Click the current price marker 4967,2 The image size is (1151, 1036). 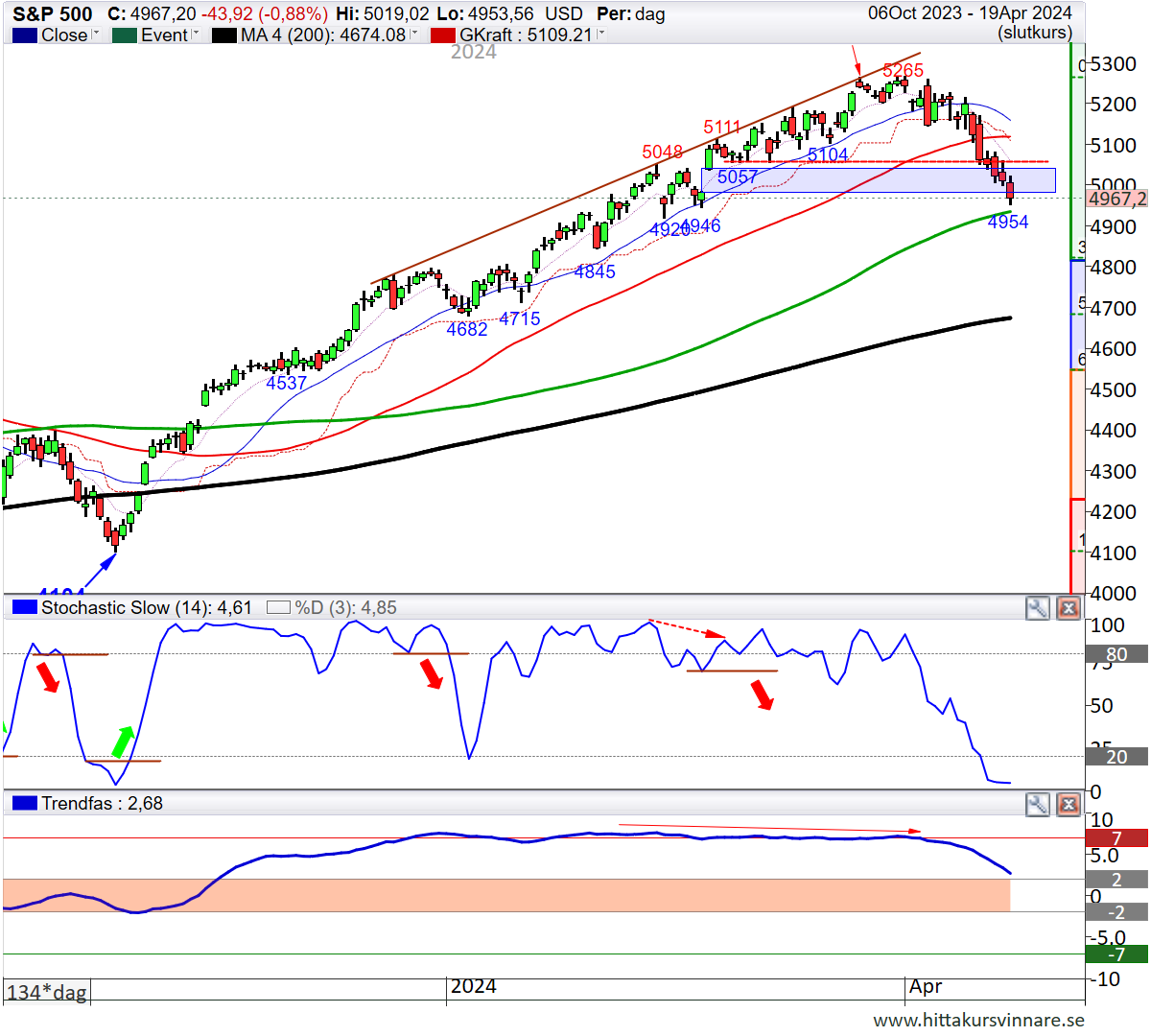[1117, 199]
